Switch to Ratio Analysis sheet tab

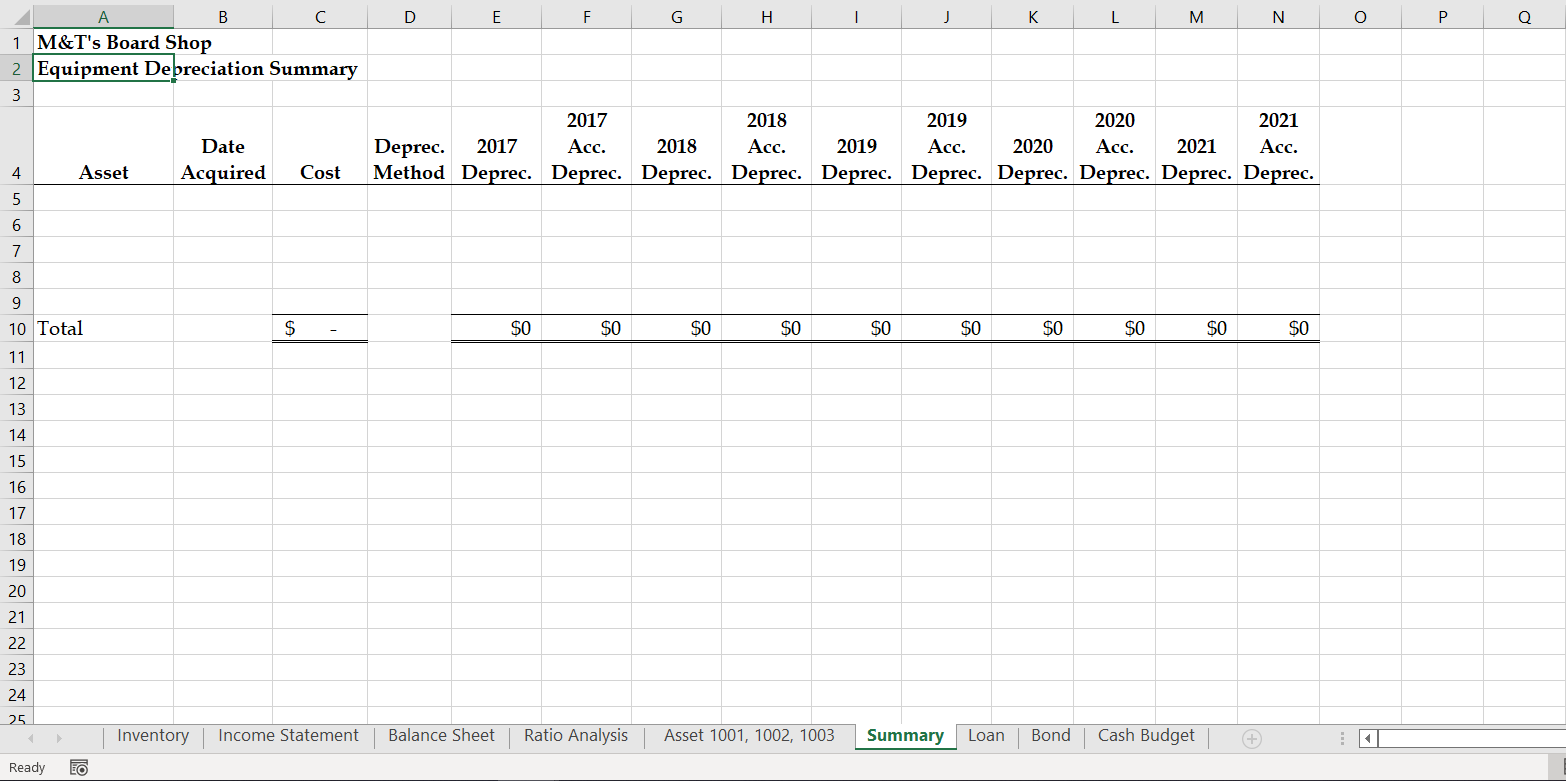tap(576, 736)
